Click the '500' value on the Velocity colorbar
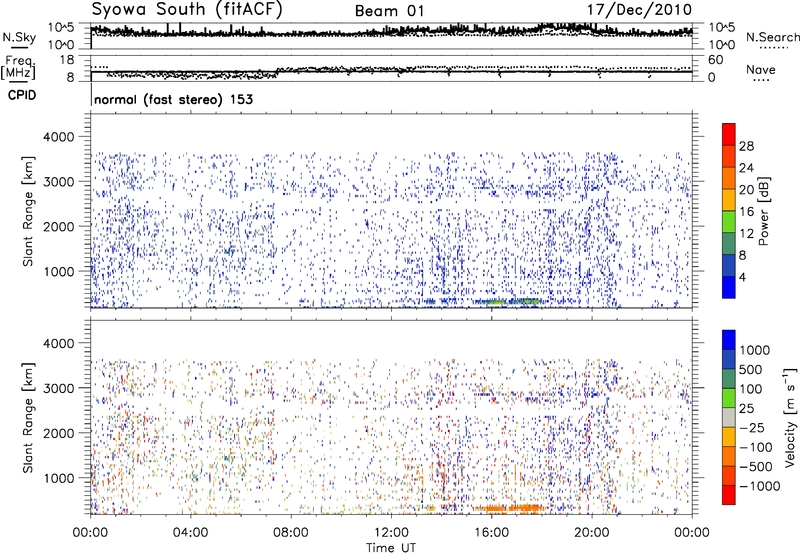Screen dimensions: 800x554 click(751, 369)
